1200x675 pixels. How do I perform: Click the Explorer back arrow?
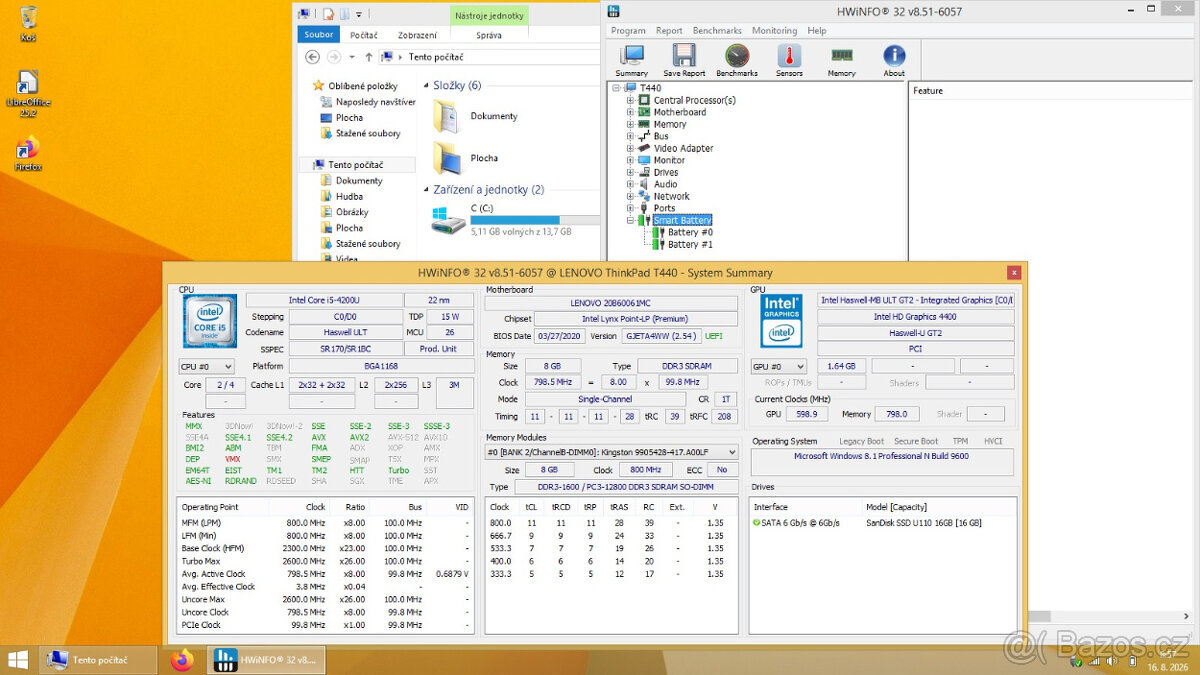(312, 57)
